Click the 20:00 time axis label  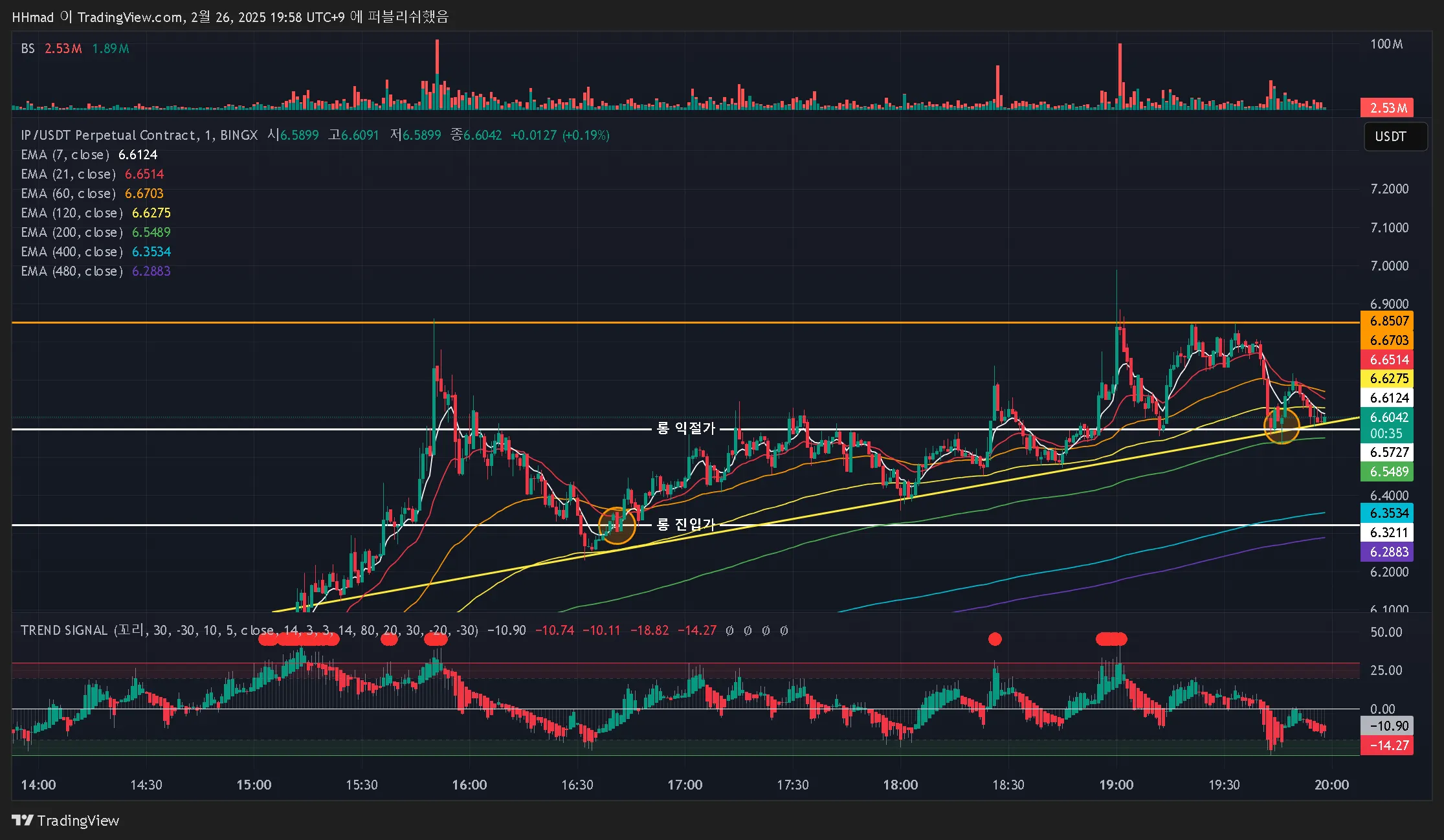[1331, 785]
